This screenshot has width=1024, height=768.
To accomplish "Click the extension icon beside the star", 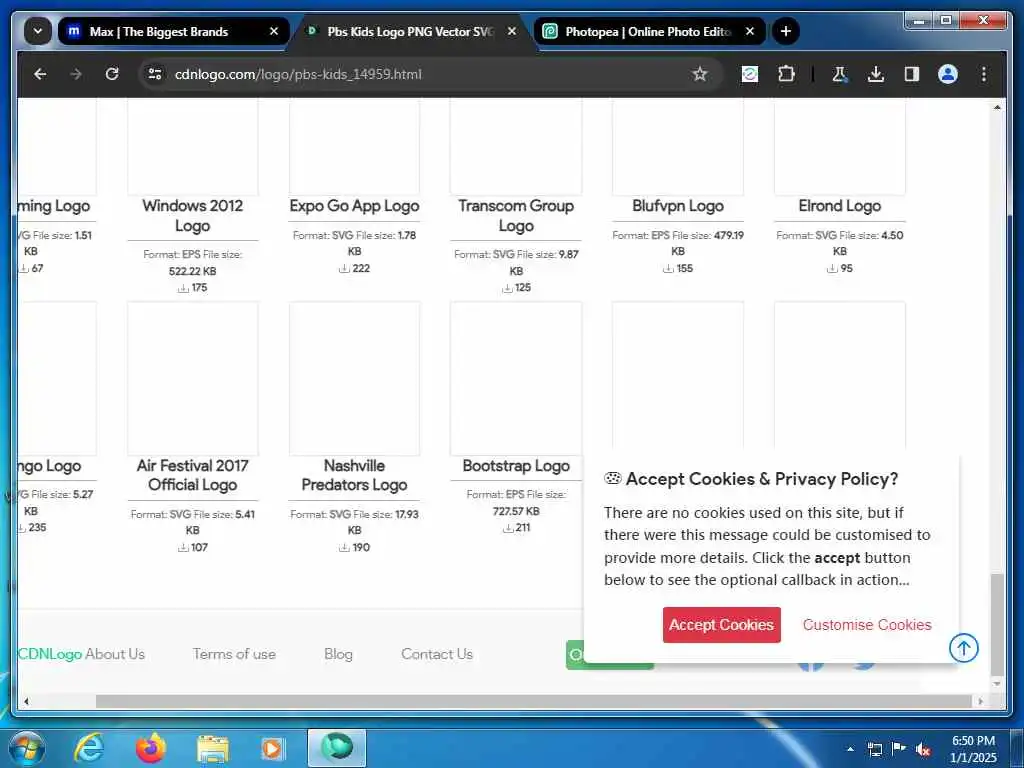I will click(x=750, y=74).
